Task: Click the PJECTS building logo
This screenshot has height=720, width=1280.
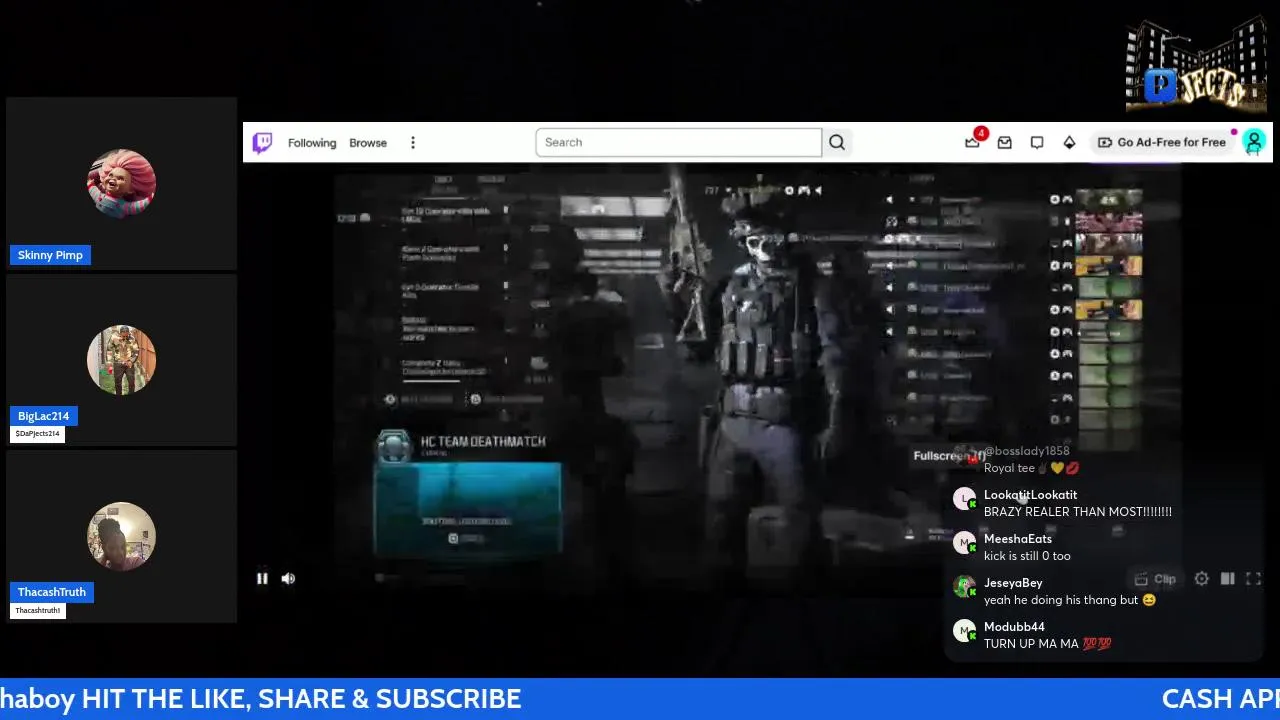Action: [1196, 64]
